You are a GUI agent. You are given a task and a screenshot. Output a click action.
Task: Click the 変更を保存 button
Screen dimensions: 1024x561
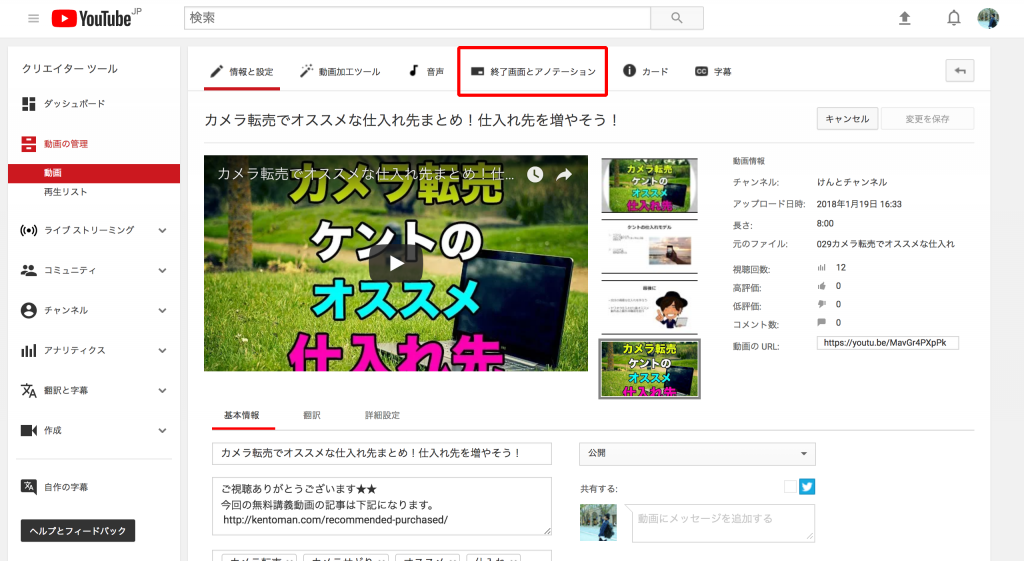pos(927,119)
